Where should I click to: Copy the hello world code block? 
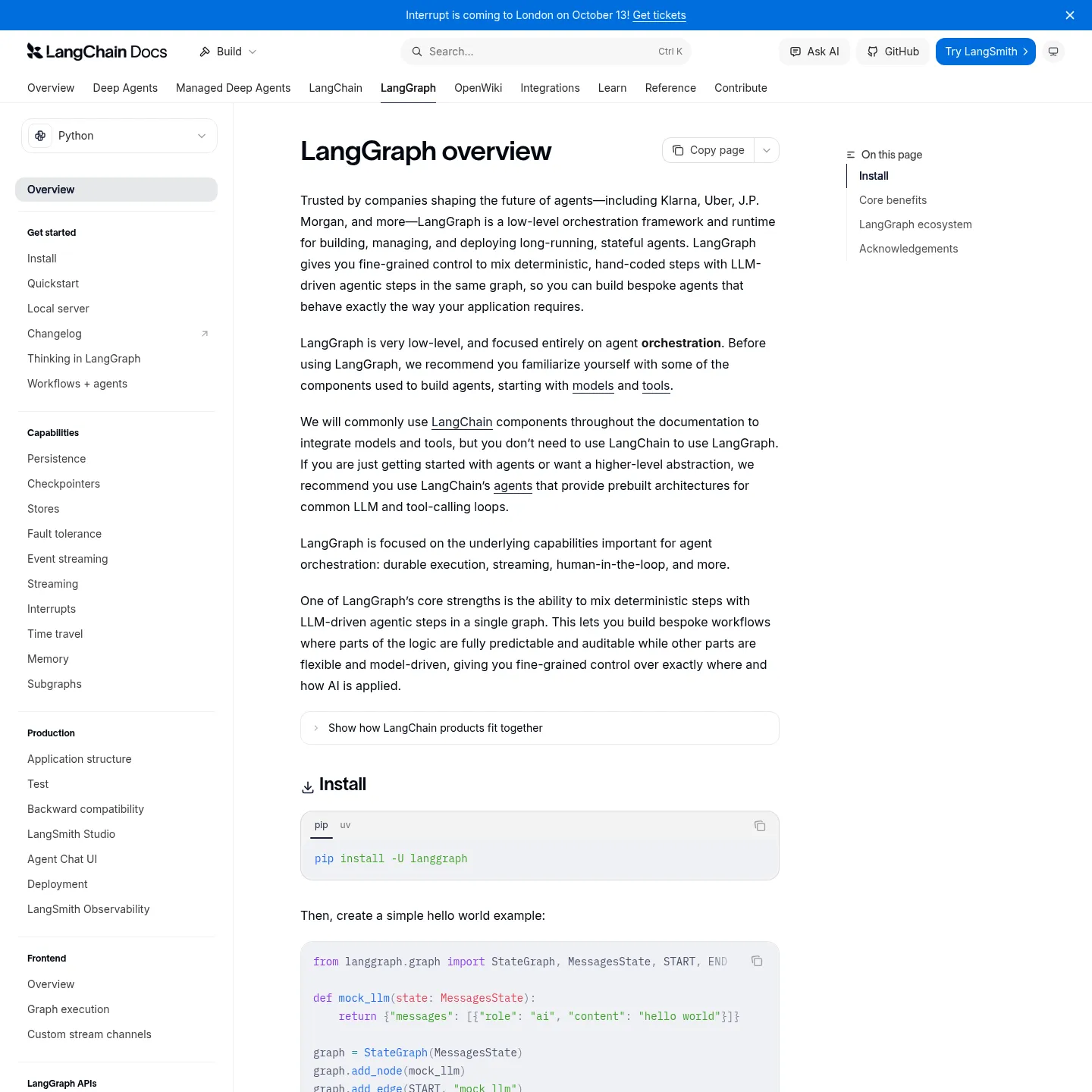point(757,961)
